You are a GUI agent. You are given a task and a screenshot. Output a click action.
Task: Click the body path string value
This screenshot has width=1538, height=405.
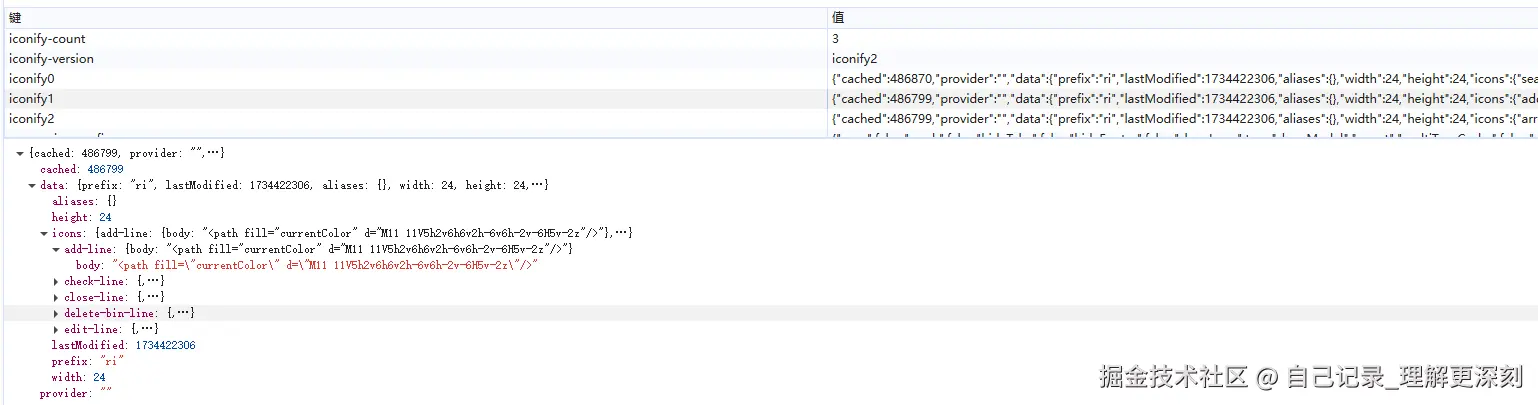click(327, 265)
